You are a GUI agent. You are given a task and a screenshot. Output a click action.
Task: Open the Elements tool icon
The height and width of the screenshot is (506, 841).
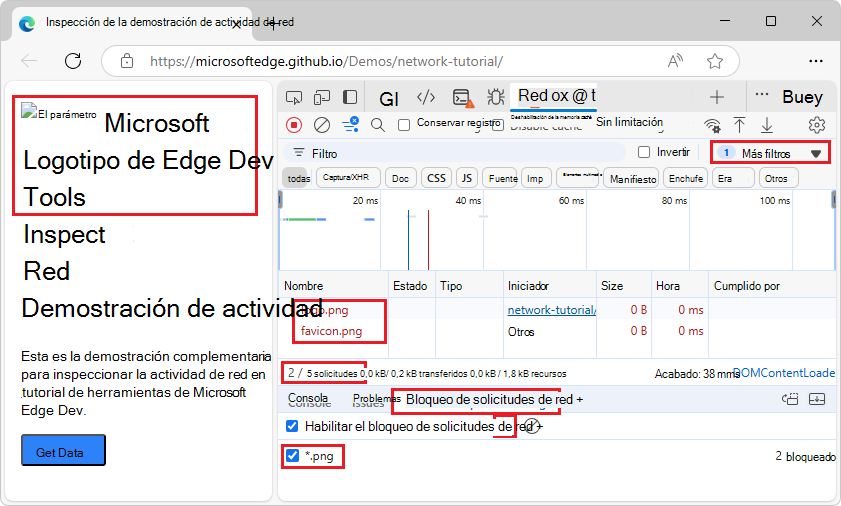[x=426, y=97]
